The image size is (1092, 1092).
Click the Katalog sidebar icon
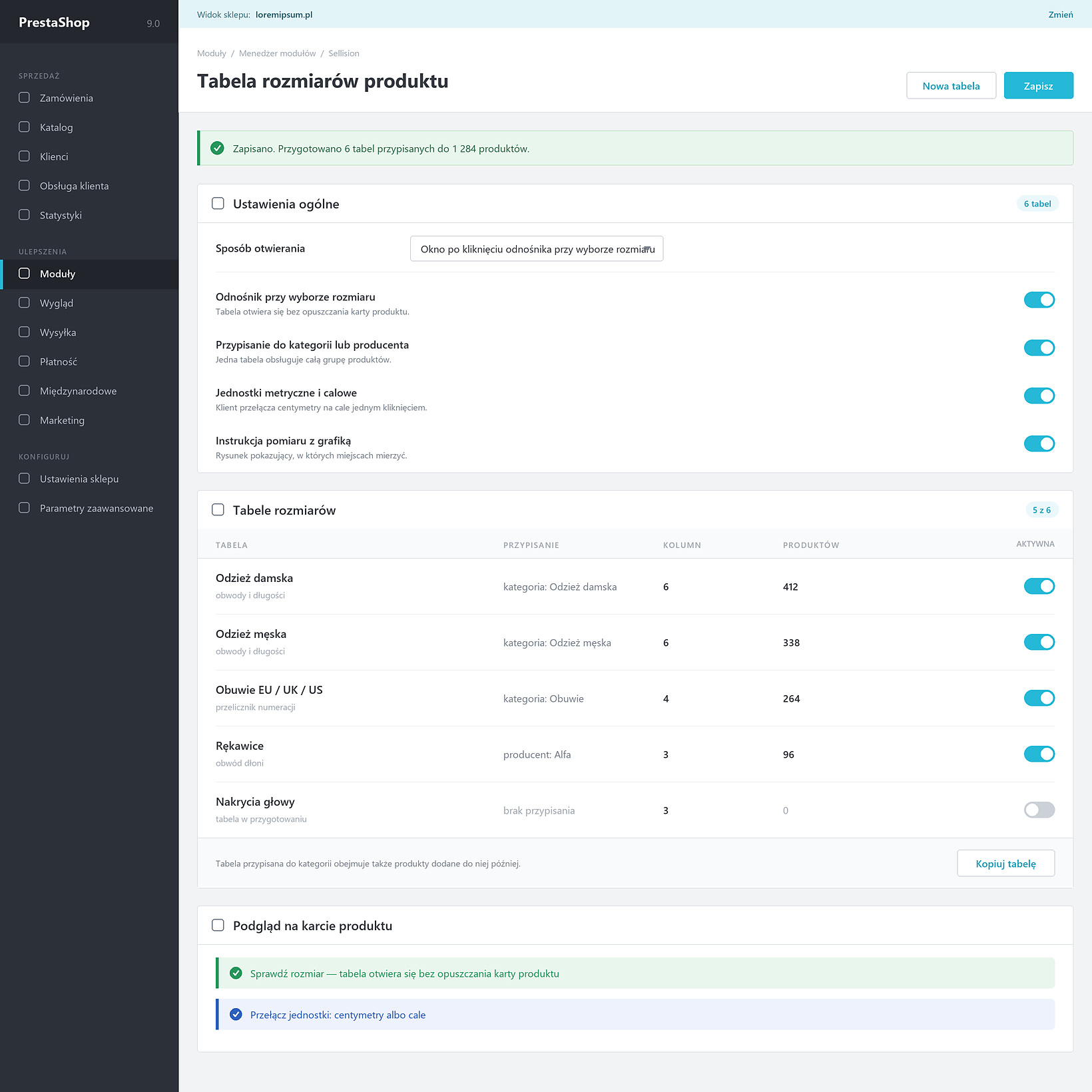point(24,127)
